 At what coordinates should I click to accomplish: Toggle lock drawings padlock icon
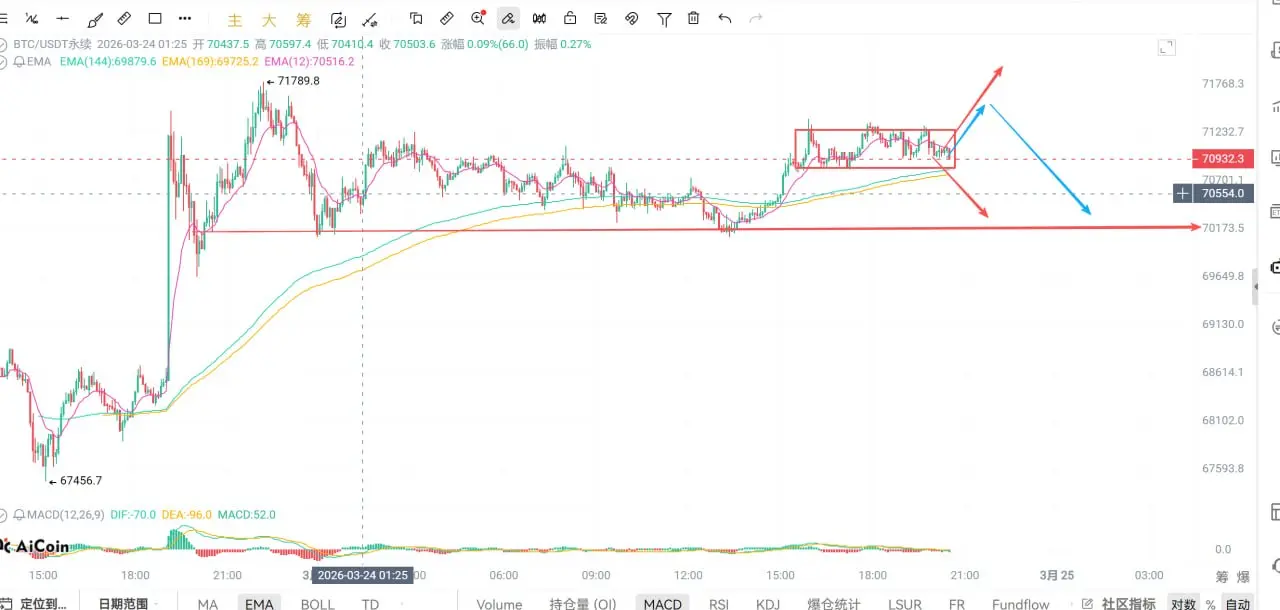coord(570,18)
